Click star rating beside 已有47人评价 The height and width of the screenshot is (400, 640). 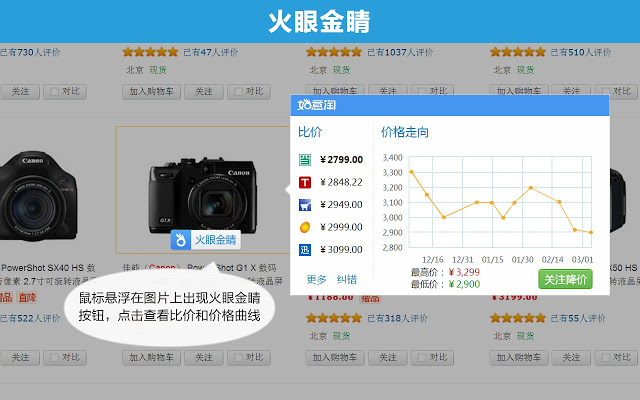(x=150, y=52)
